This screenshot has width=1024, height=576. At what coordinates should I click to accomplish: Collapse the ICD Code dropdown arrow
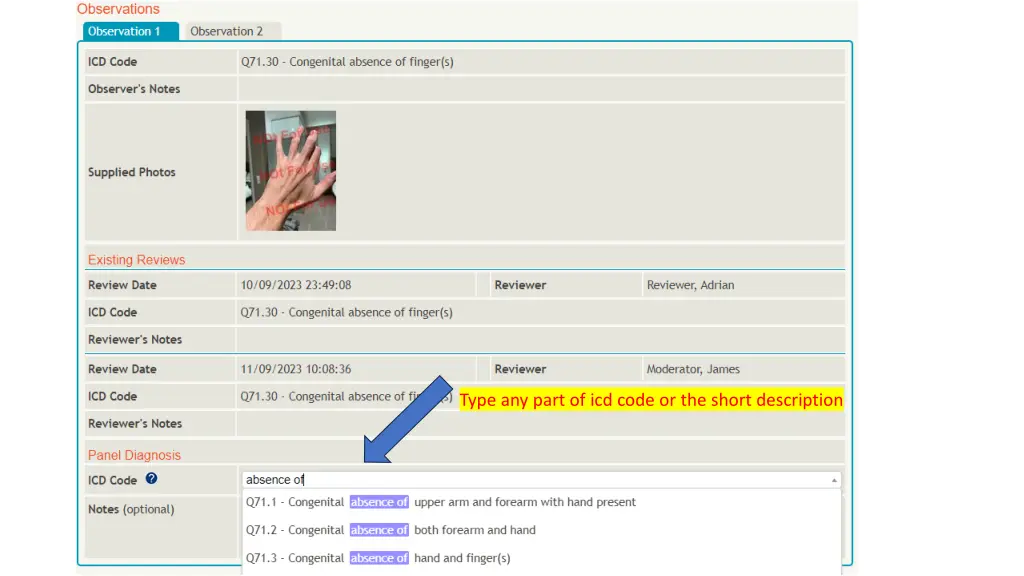834,480
